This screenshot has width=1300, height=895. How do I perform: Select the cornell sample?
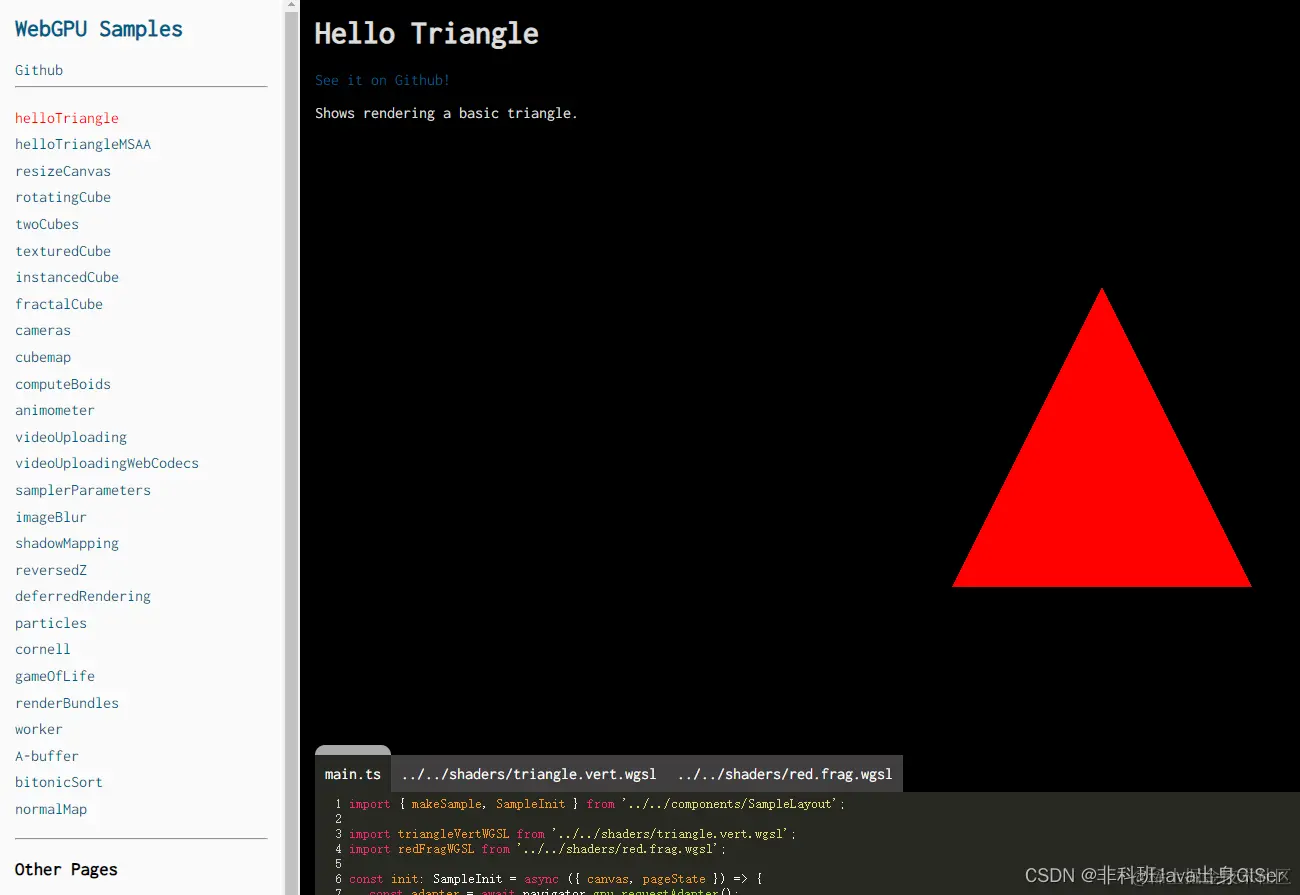[43, 649]
